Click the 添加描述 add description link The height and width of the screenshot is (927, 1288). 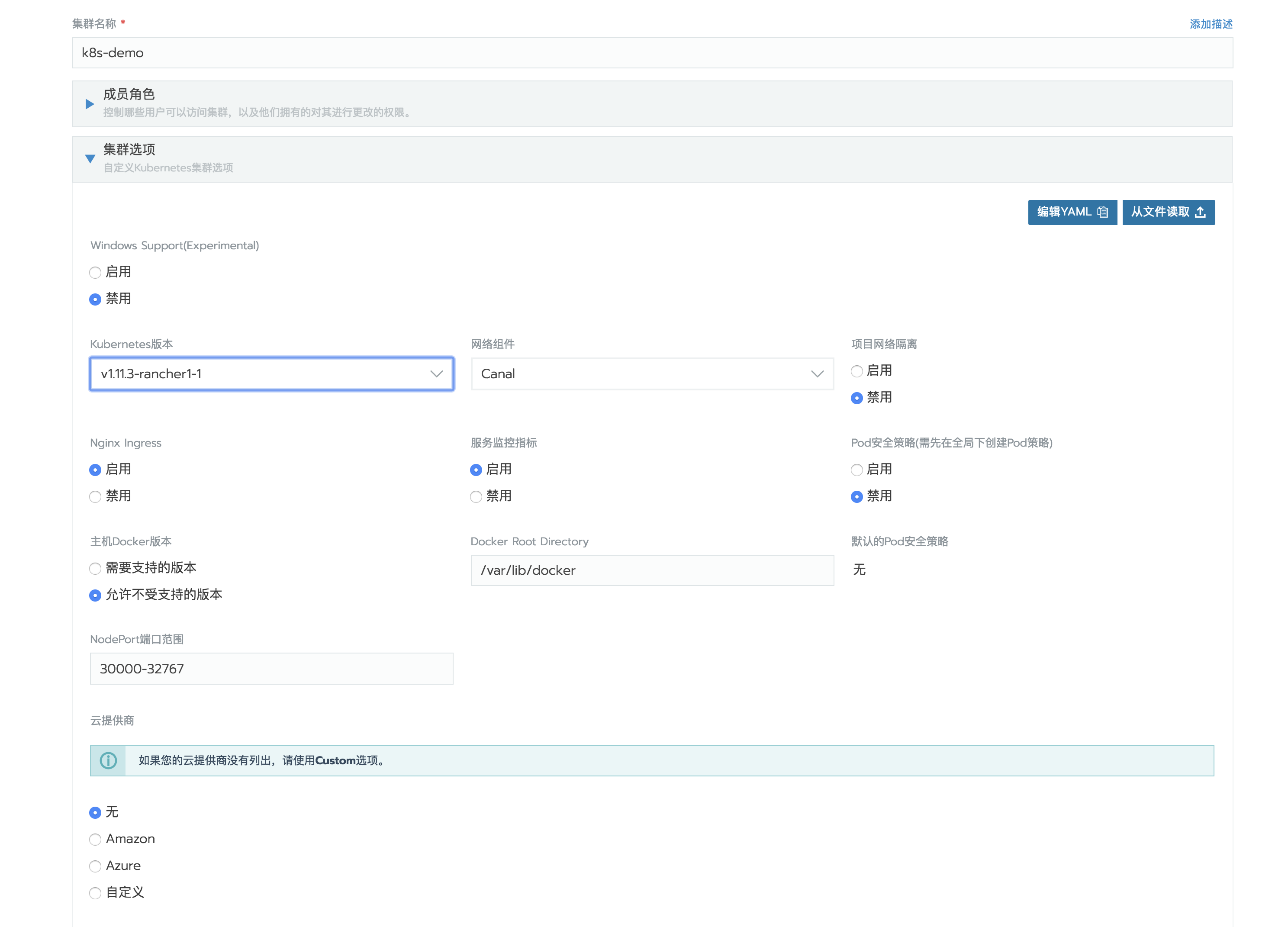pyautogui.click(x=1211, y=24)
